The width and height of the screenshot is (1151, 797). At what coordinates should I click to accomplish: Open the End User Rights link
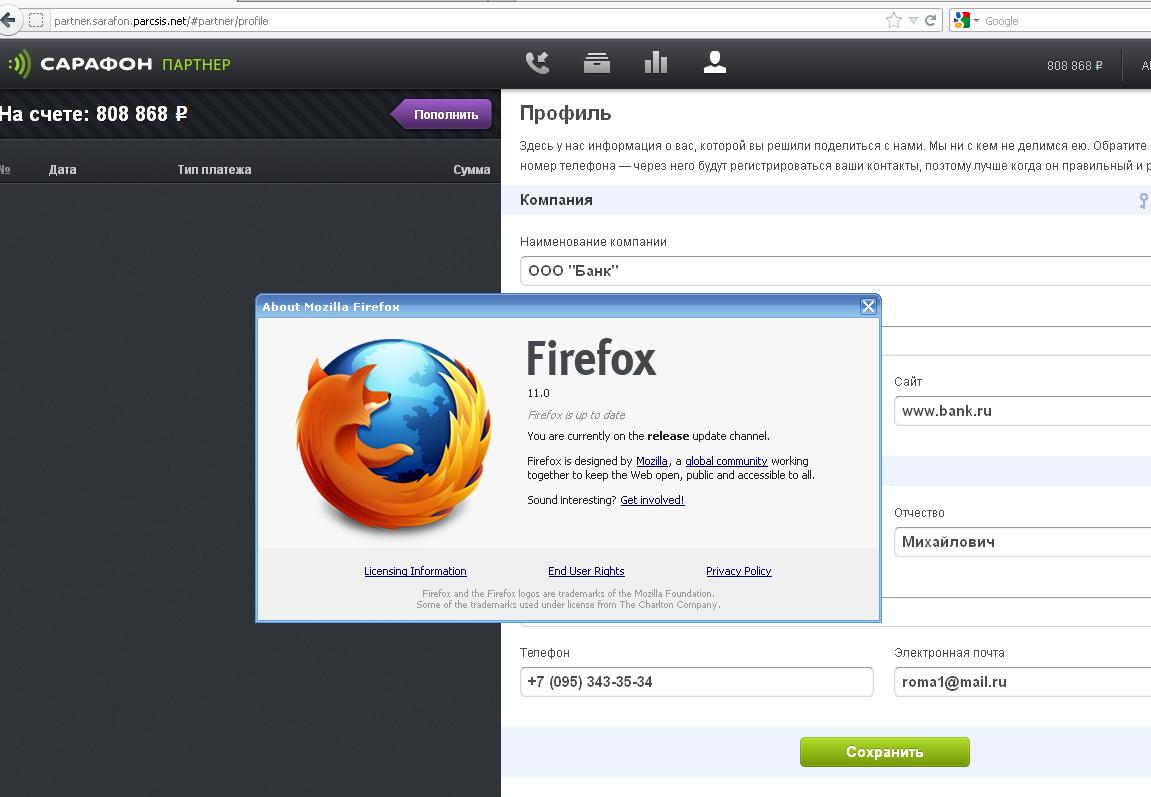pos(586,571)
